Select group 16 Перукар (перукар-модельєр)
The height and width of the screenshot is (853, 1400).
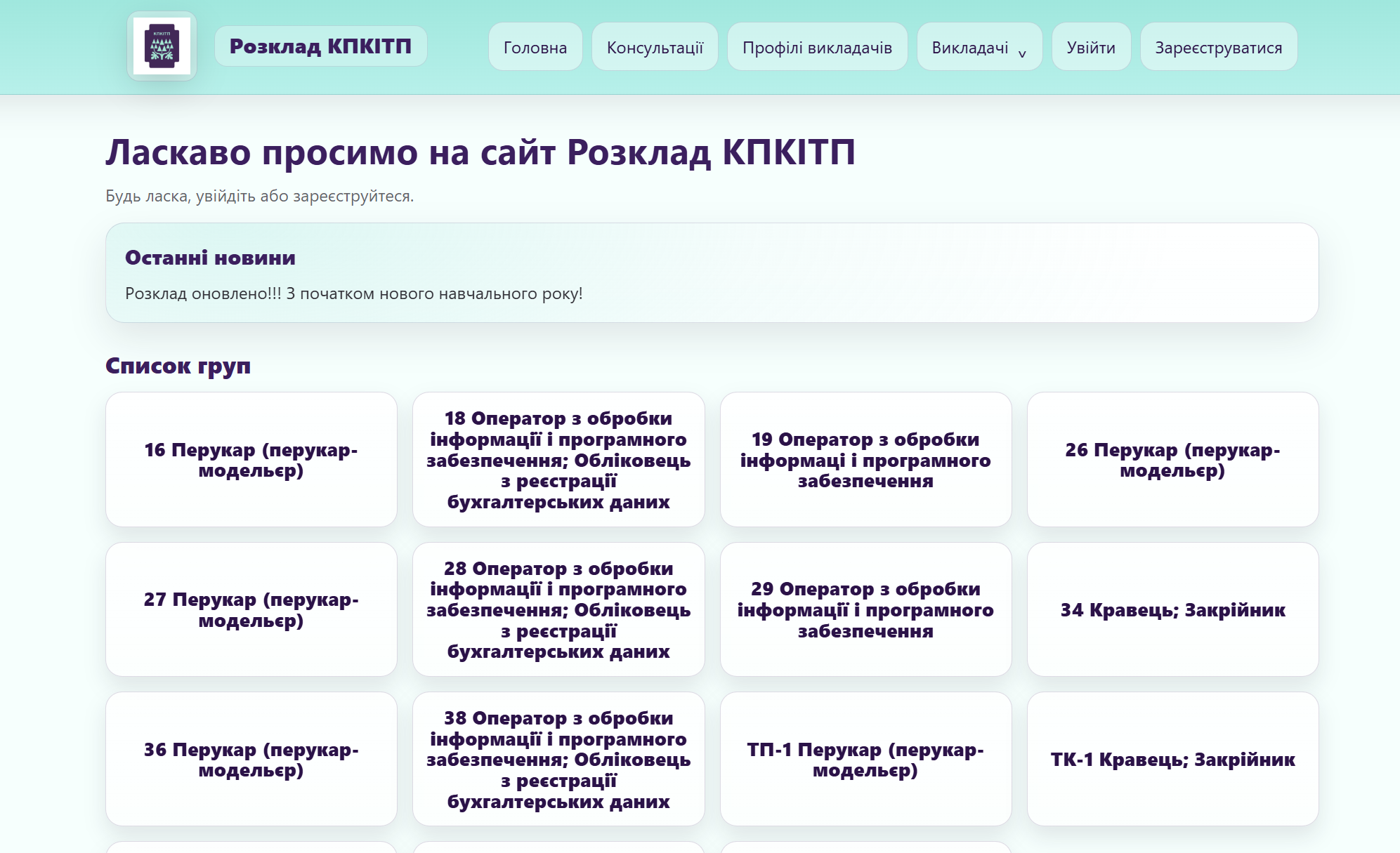pyautogui.click(x=251, y=460)
